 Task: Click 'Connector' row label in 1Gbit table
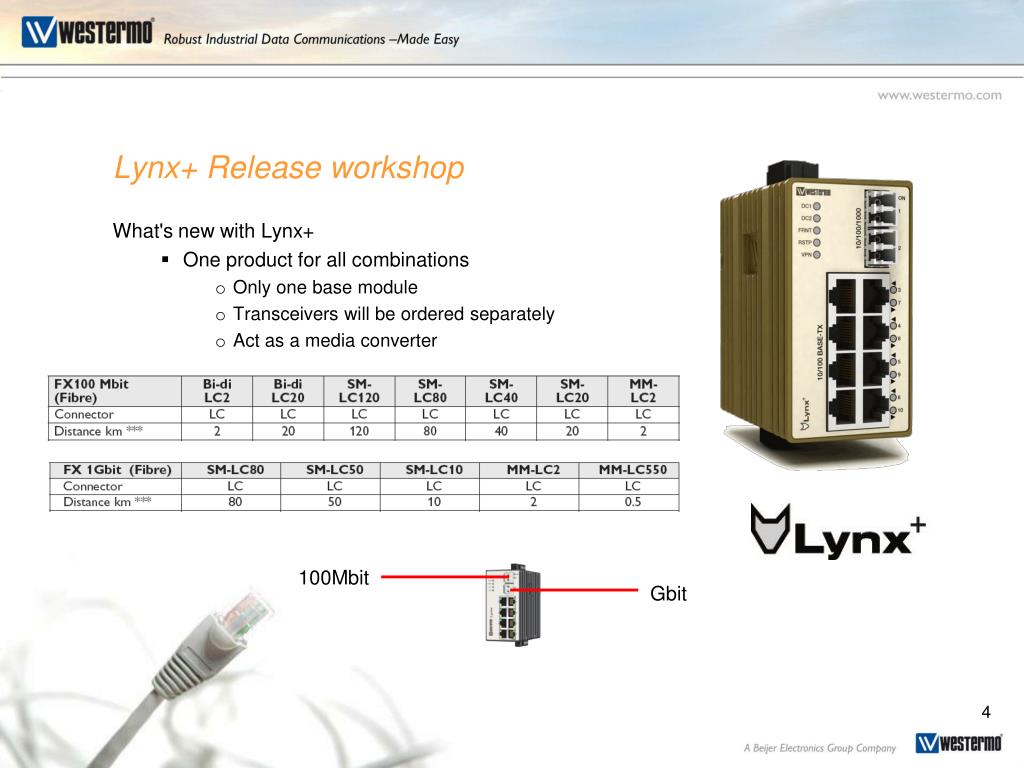click(92, 486)
